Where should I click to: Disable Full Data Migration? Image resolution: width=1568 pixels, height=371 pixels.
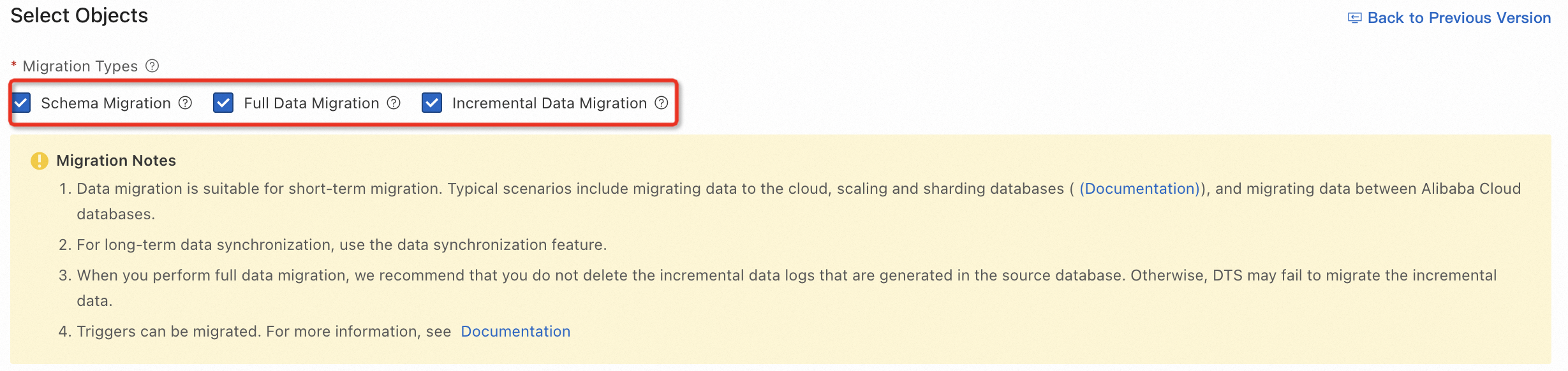pos(223,103)
